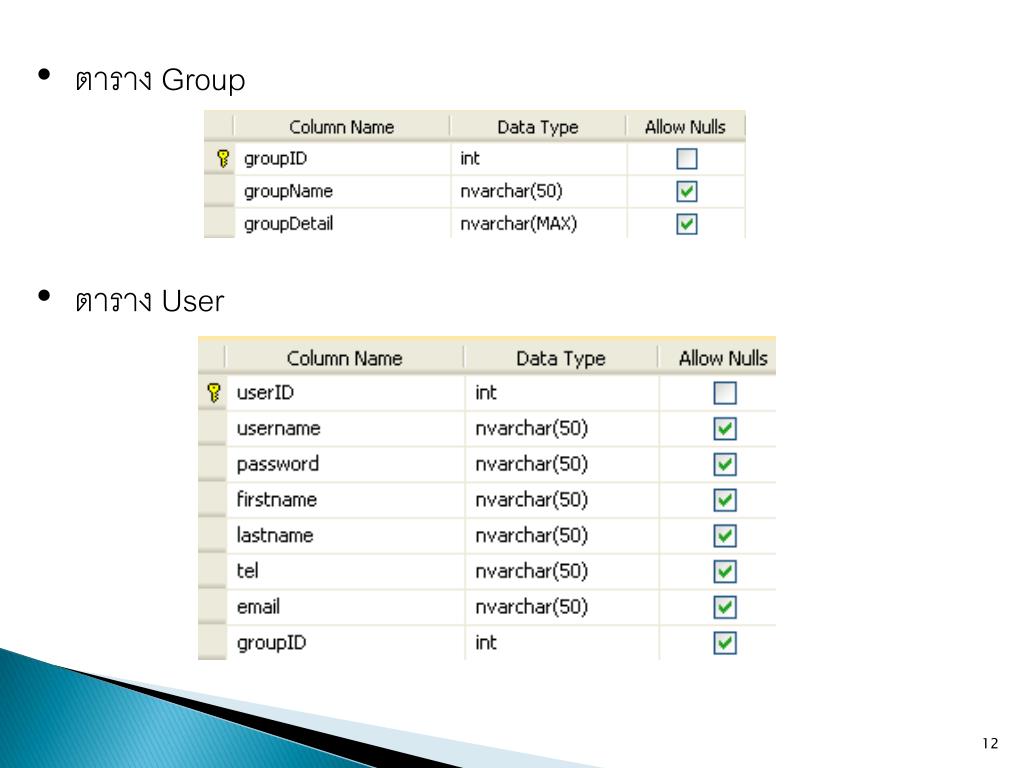Toggle Allow Nulls checkbox for groupID in Group table
Image resolution: width=1024 pixels, height=768 pixels.
(x=686, y=159)
